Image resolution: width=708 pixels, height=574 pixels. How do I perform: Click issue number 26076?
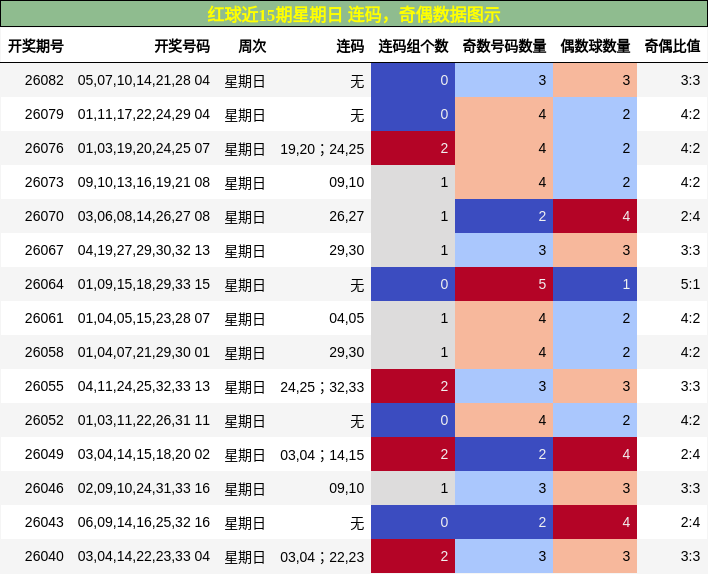44,148
